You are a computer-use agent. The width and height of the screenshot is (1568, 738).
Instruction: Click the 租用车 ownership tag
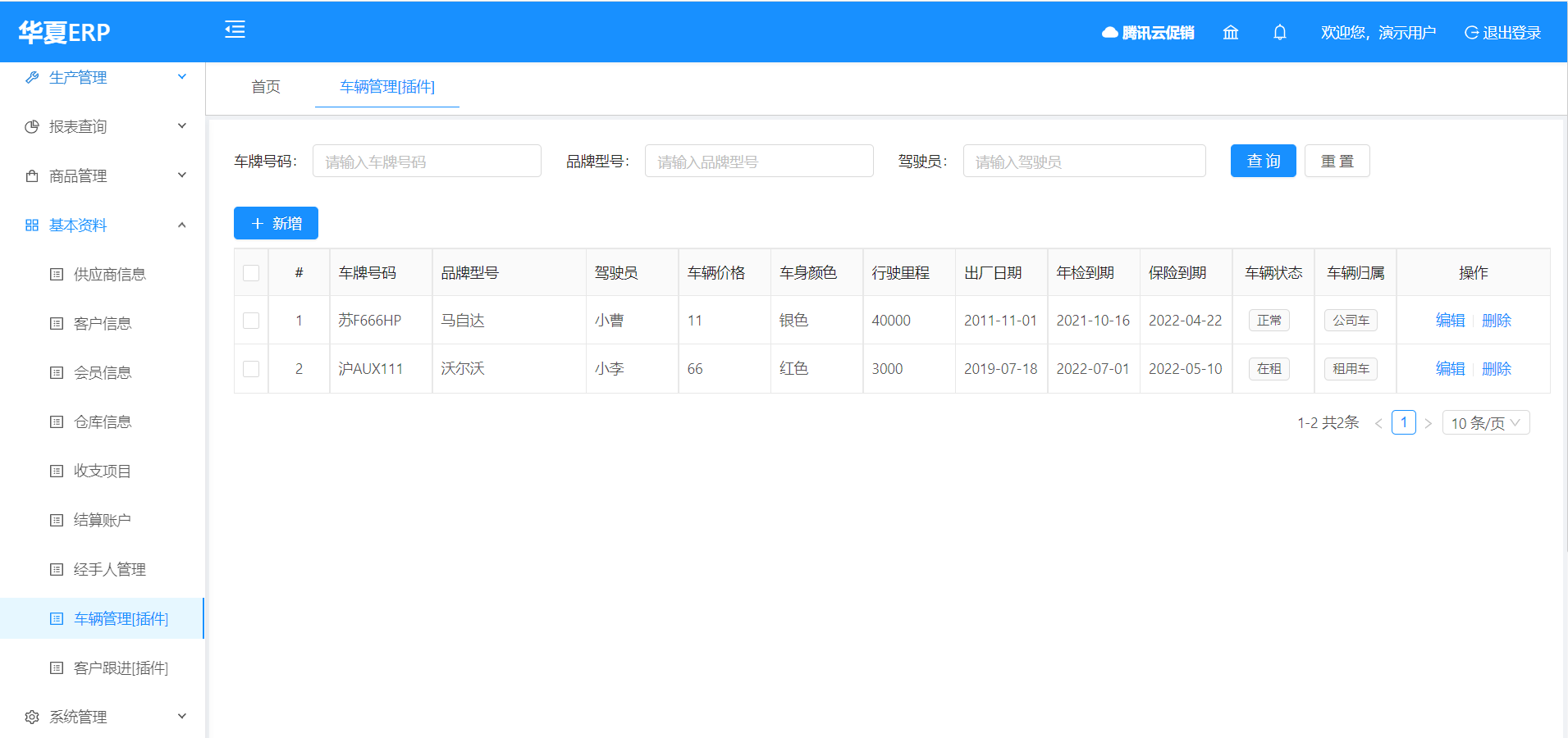coord(1351,369)
